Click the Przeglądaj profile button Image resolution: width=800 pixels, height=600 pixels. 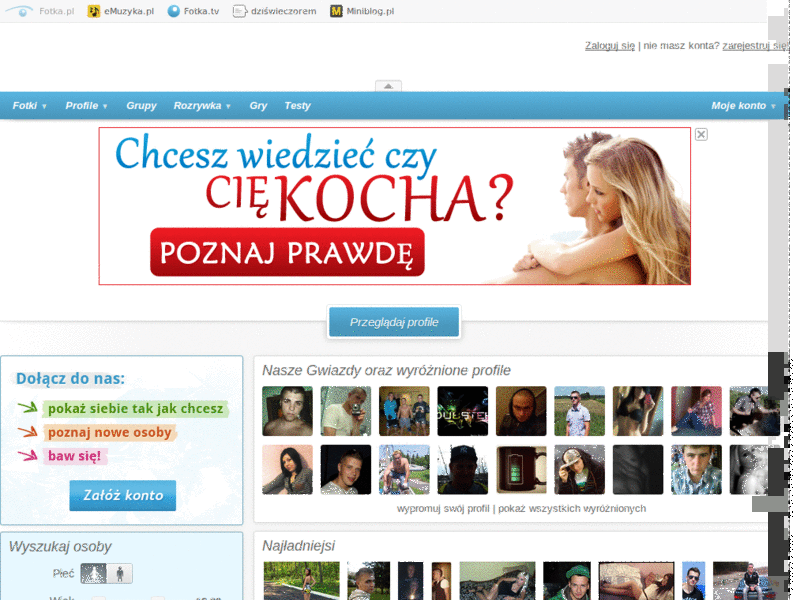pyautogui.click(x=394, y=322)
